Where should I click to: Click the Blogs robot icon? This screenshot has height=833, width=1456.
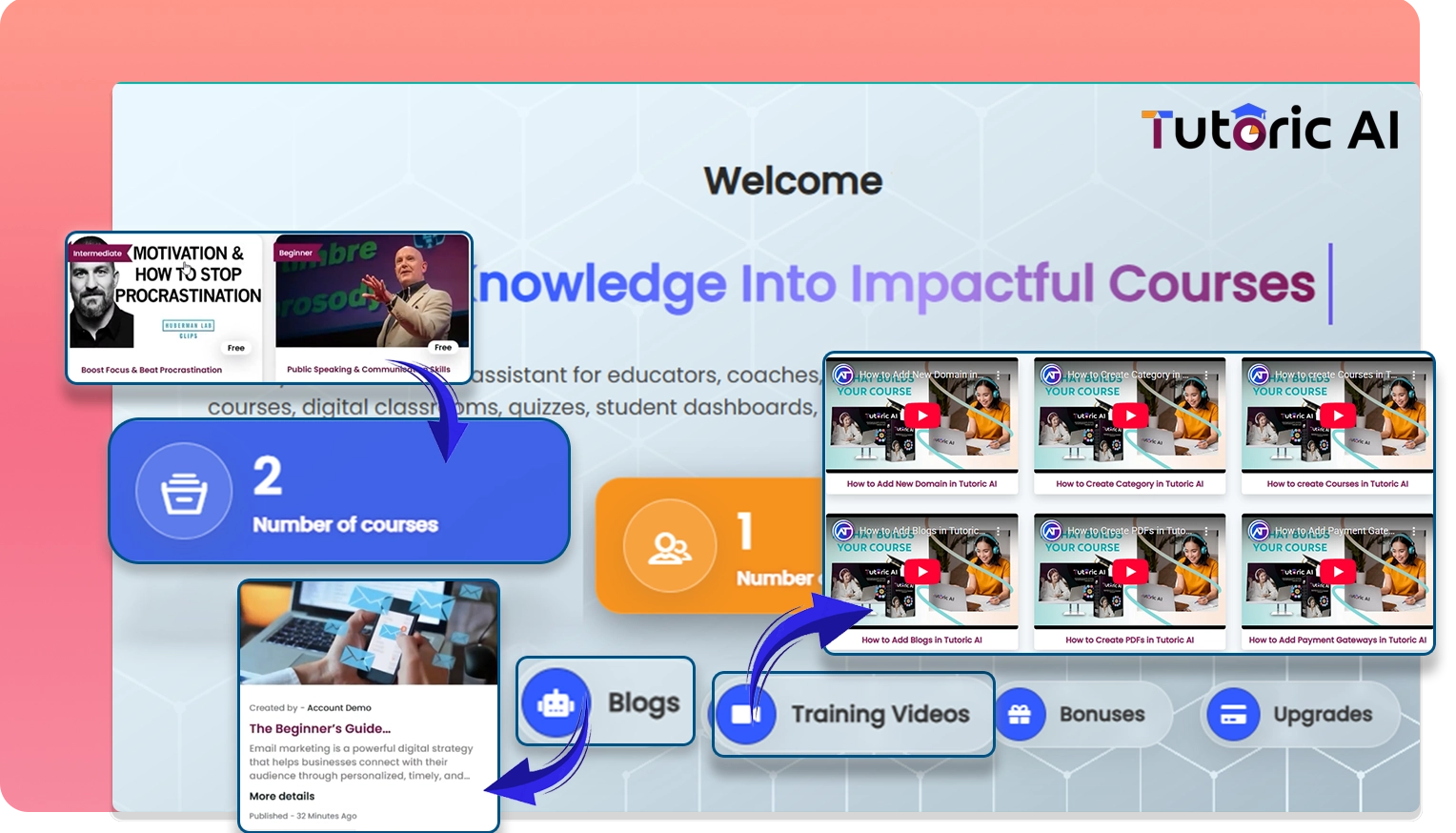[556, 702]
